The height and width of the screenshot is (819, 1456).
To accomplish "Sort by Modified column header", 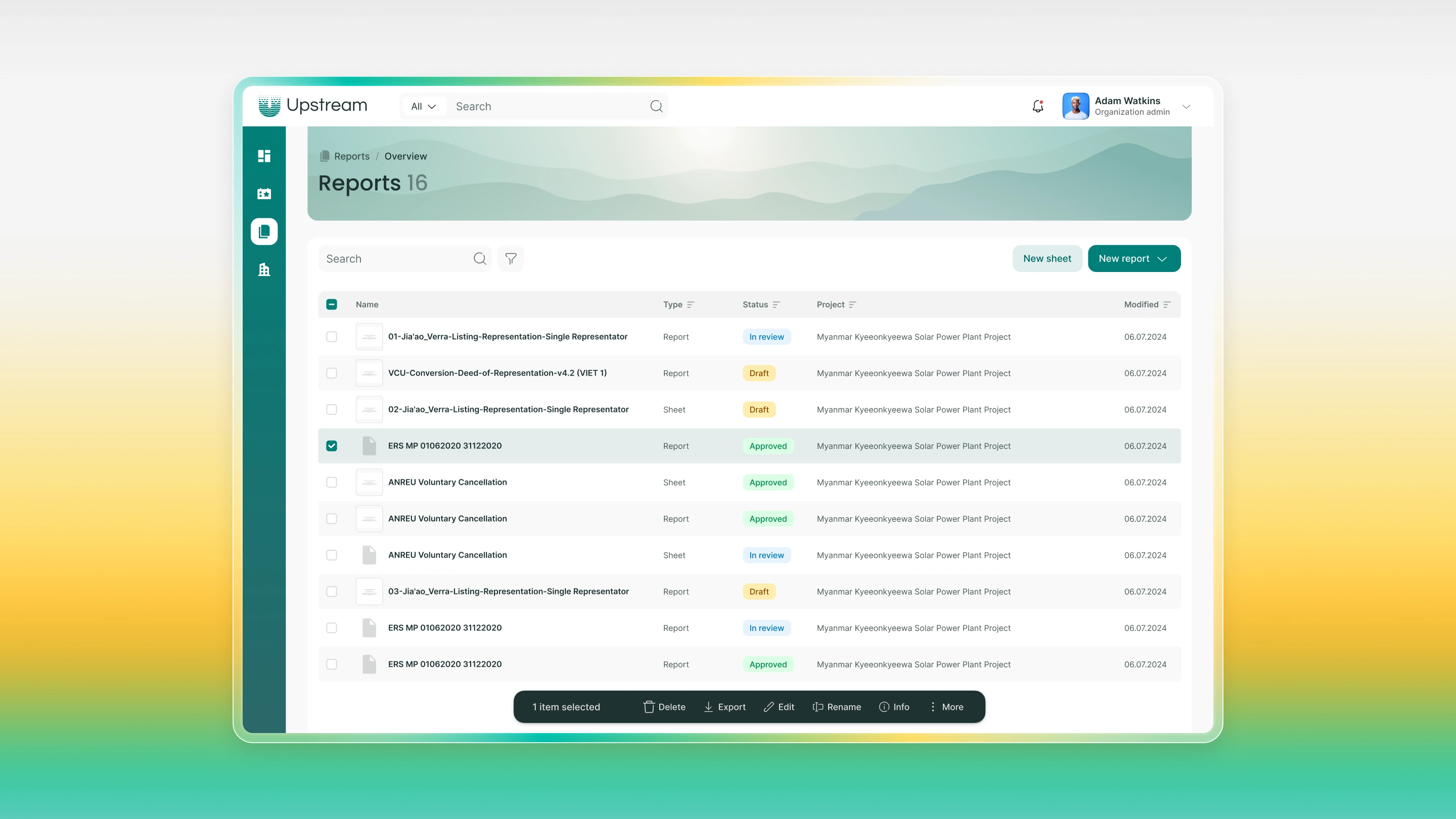I will pyautogui.click(x=1147, y=305).
